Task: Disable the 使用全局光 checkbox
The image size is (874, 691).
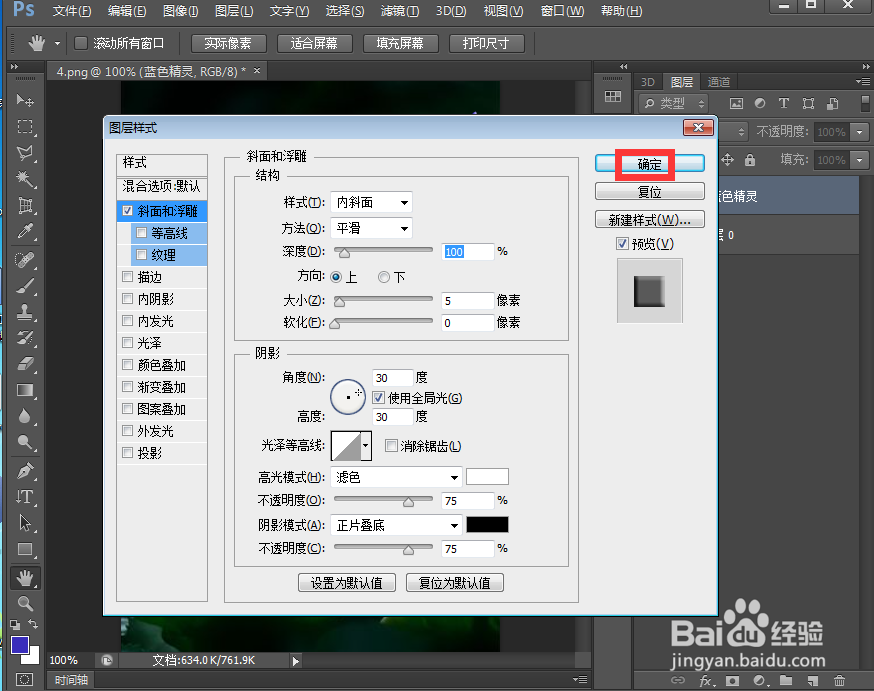Action: (x=378, y=398)
